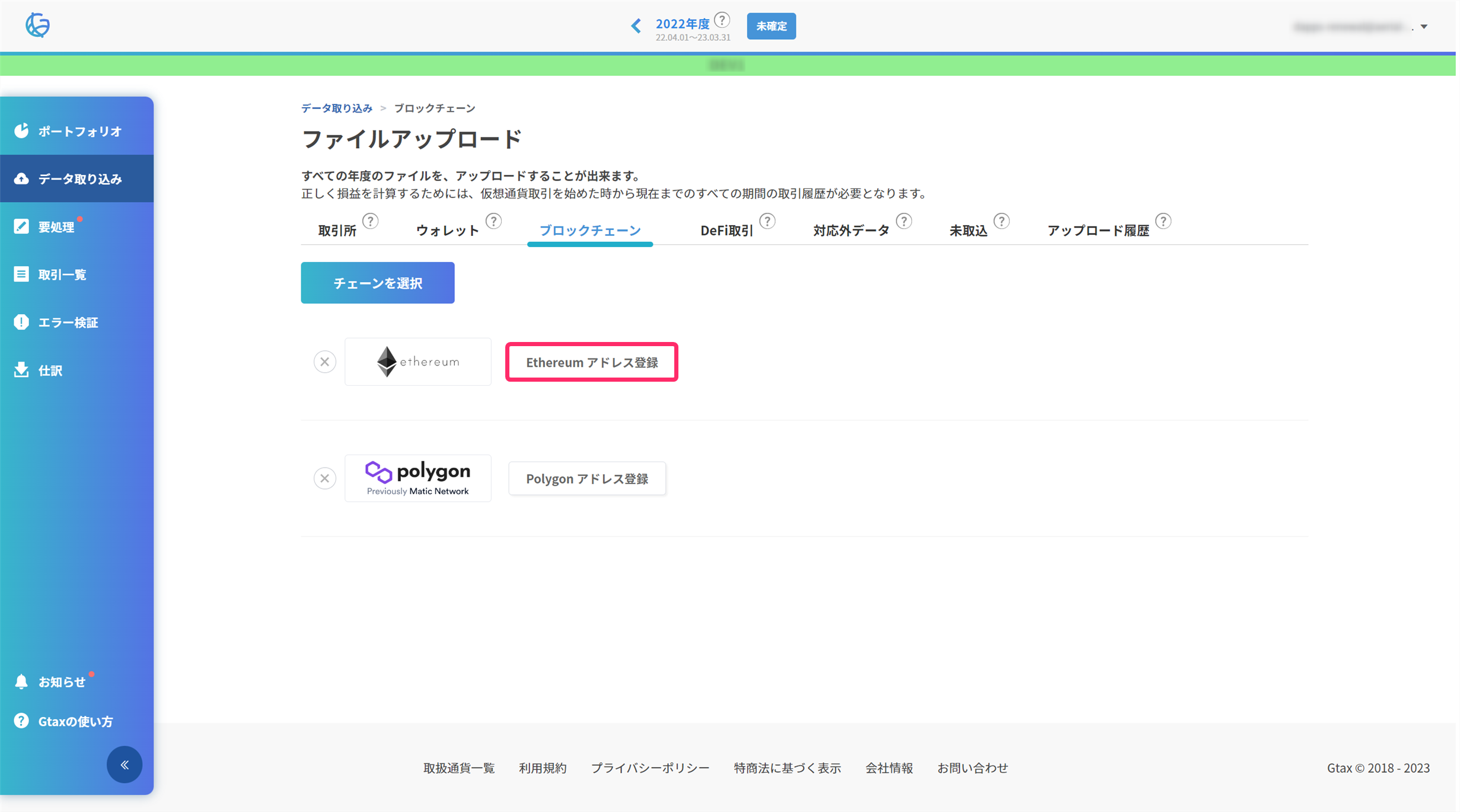Open お問い合わせ footer link
Image resolution: width=1460 pixels, height=812 pixels.
click(x=973, y=768)
